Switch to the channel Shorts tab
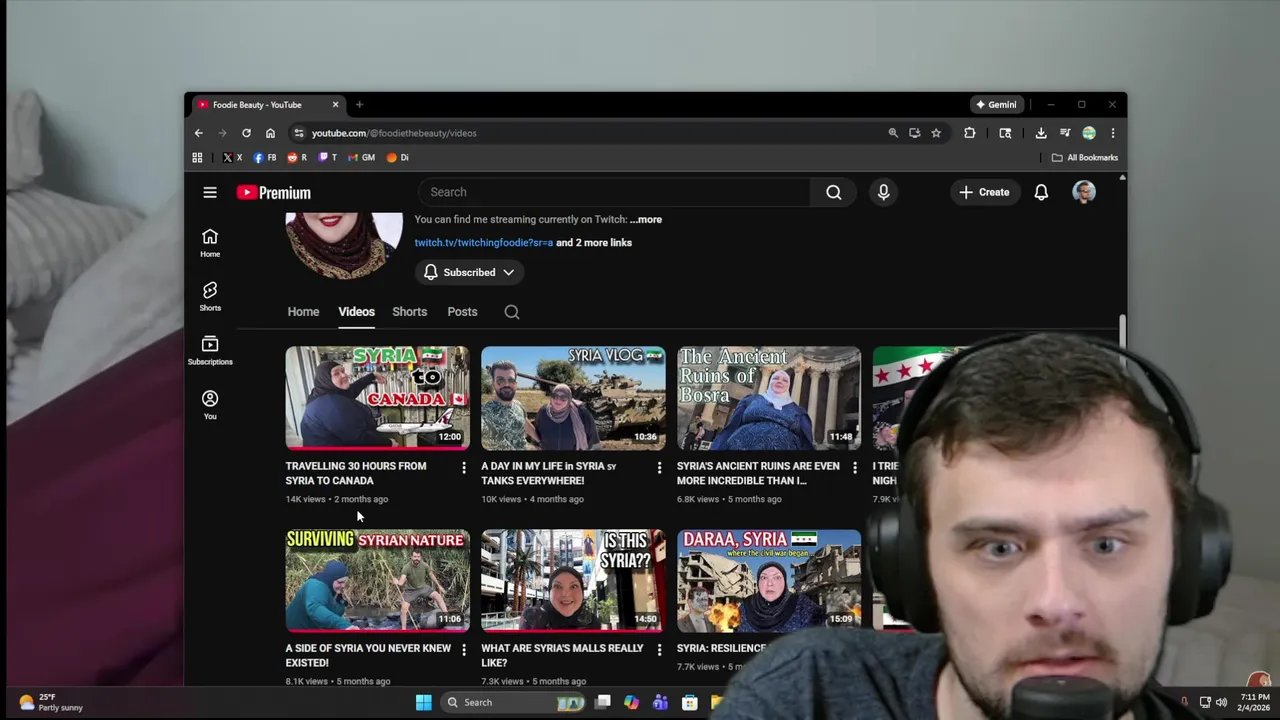 click(409, 312)
